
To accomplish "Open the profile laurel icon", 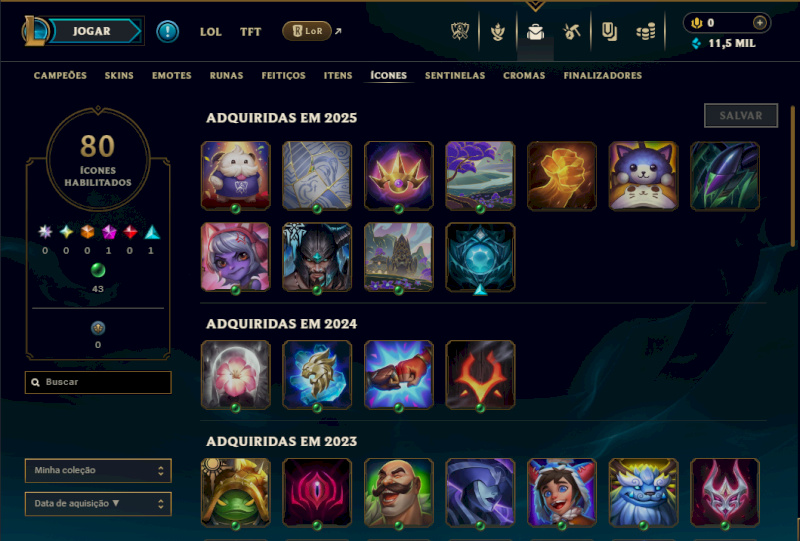I will click(497, 32).
